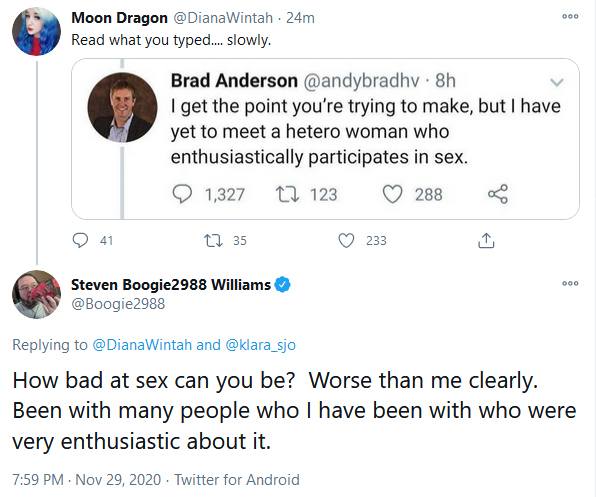The image size is (596, 497).
Task: Open Steven Boogie2988 Williams' avatar
Action: [x=36, y=294]
